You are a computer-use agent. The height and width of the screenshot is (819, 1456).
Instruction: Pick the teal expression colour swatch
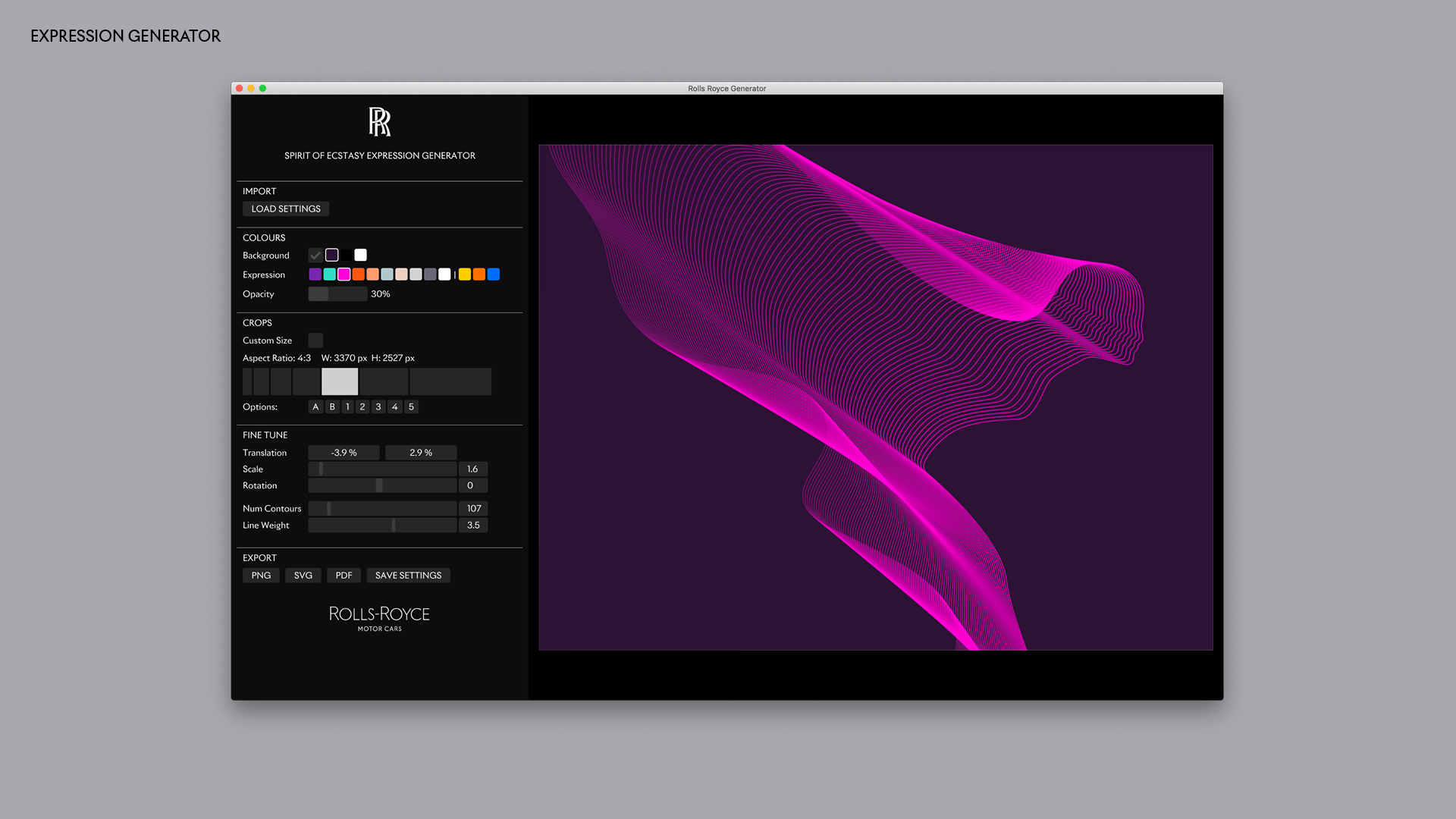tap(330, 275)
